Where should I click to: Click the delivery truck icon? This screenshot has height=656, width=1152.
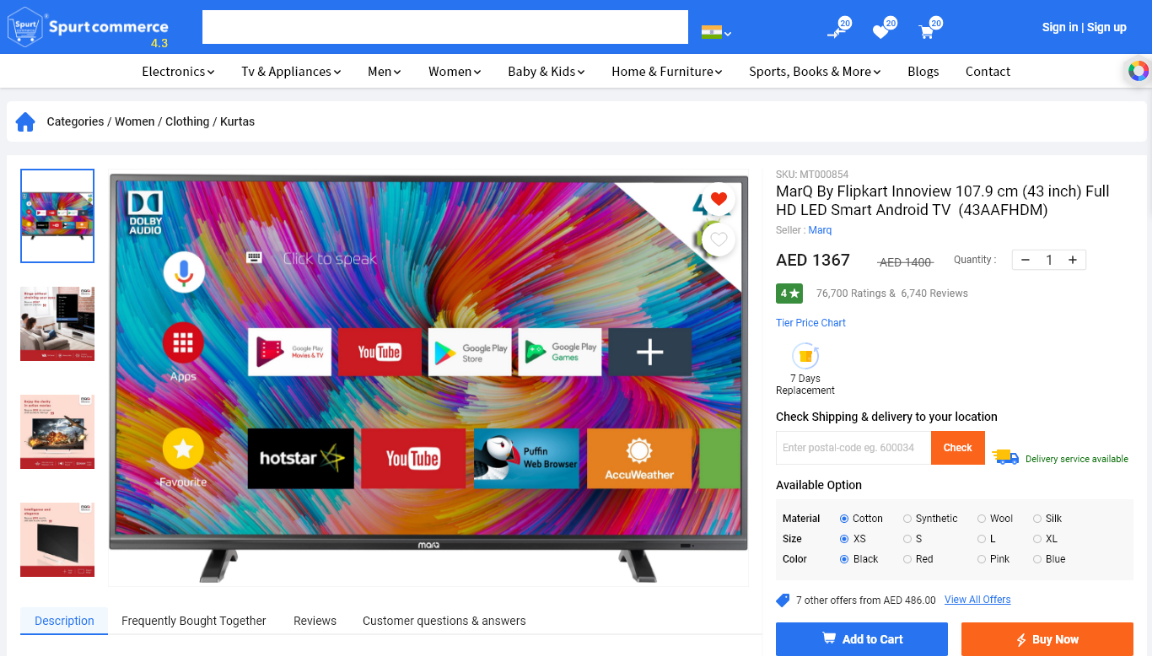coord(1005,457)
